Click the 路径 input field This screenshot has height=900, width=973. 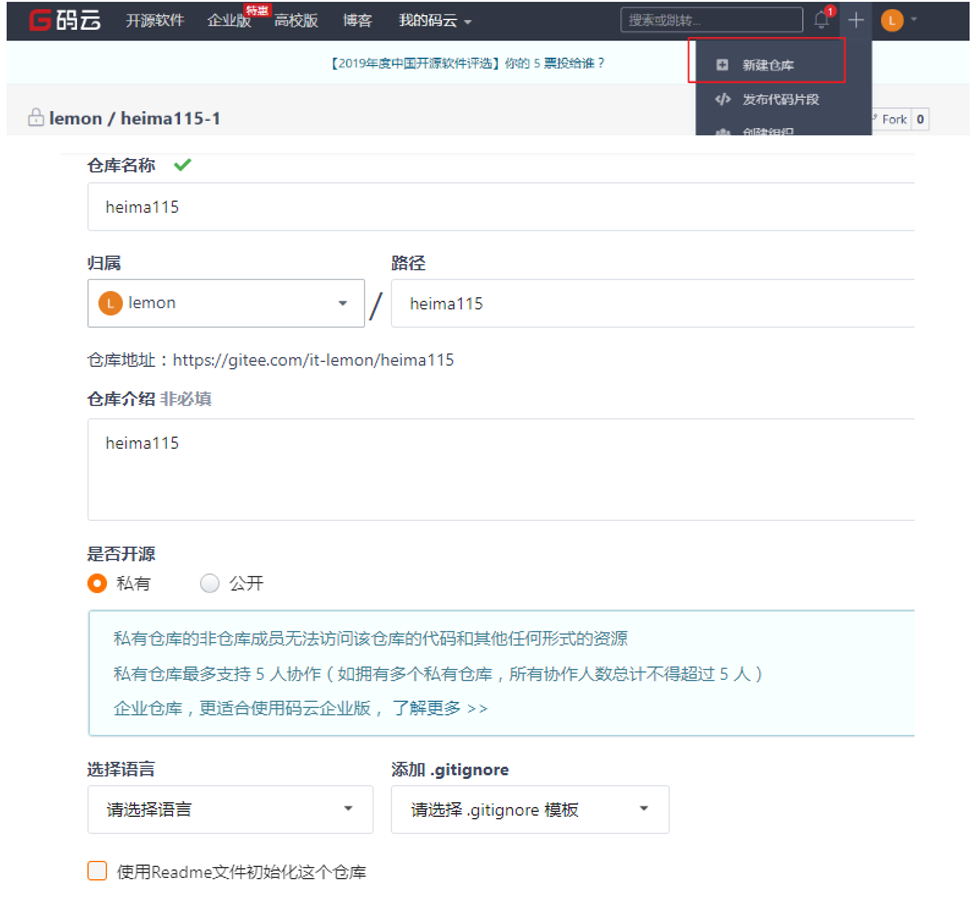653,303
